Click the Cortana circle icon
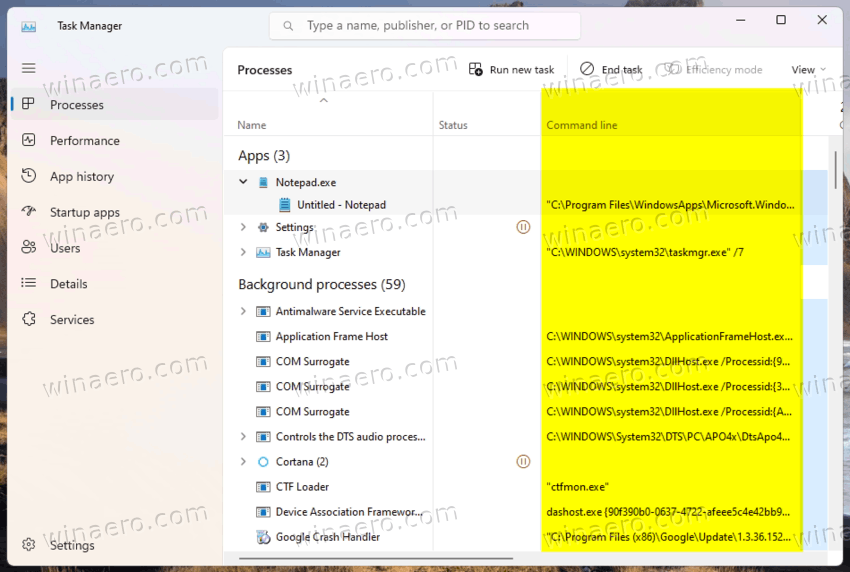The width and height of the screenshot is (850, 572). click(263, 462)
